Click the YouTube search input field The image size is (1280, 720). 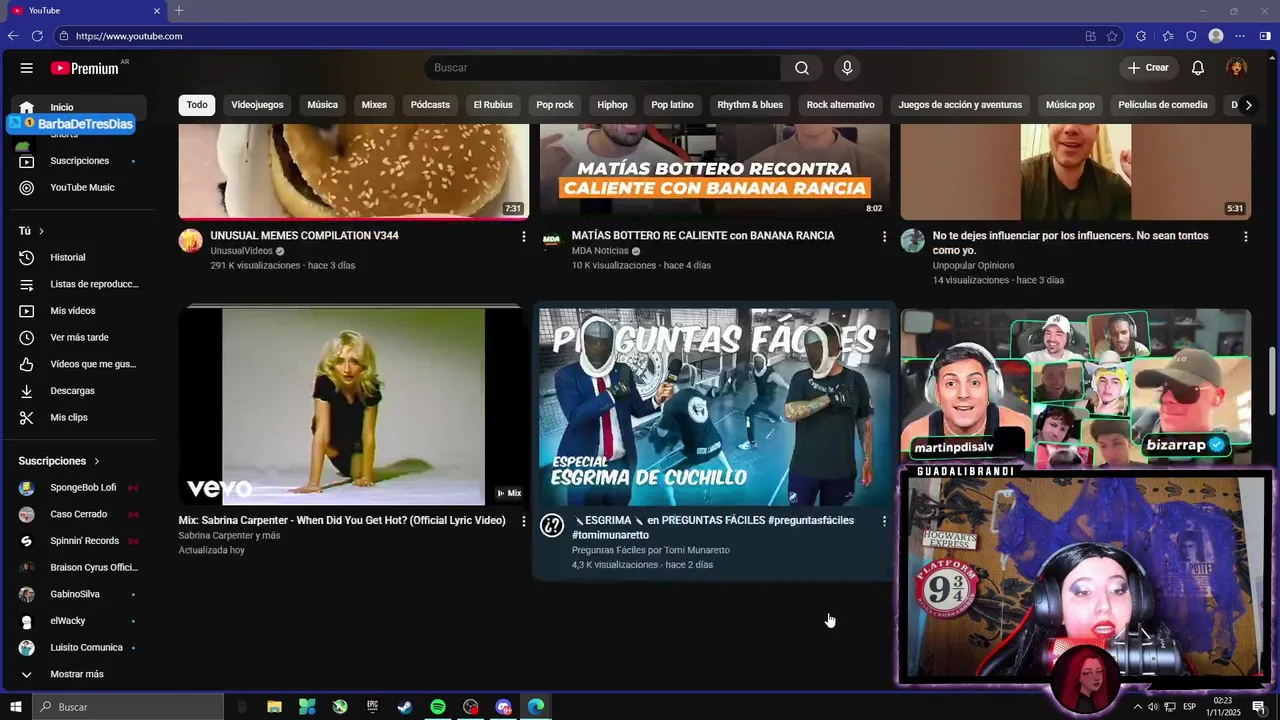(603, 68)
